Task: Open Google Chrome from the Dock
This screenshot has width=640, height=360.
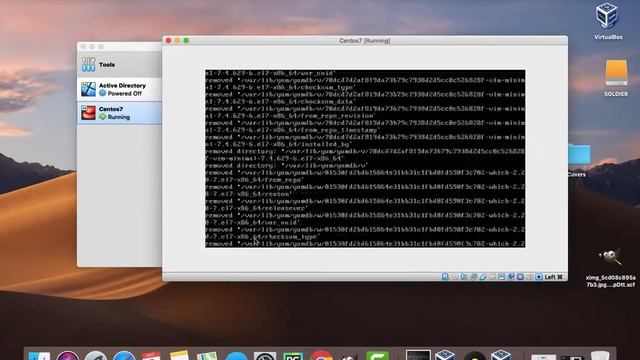Action: pos(322,356)
